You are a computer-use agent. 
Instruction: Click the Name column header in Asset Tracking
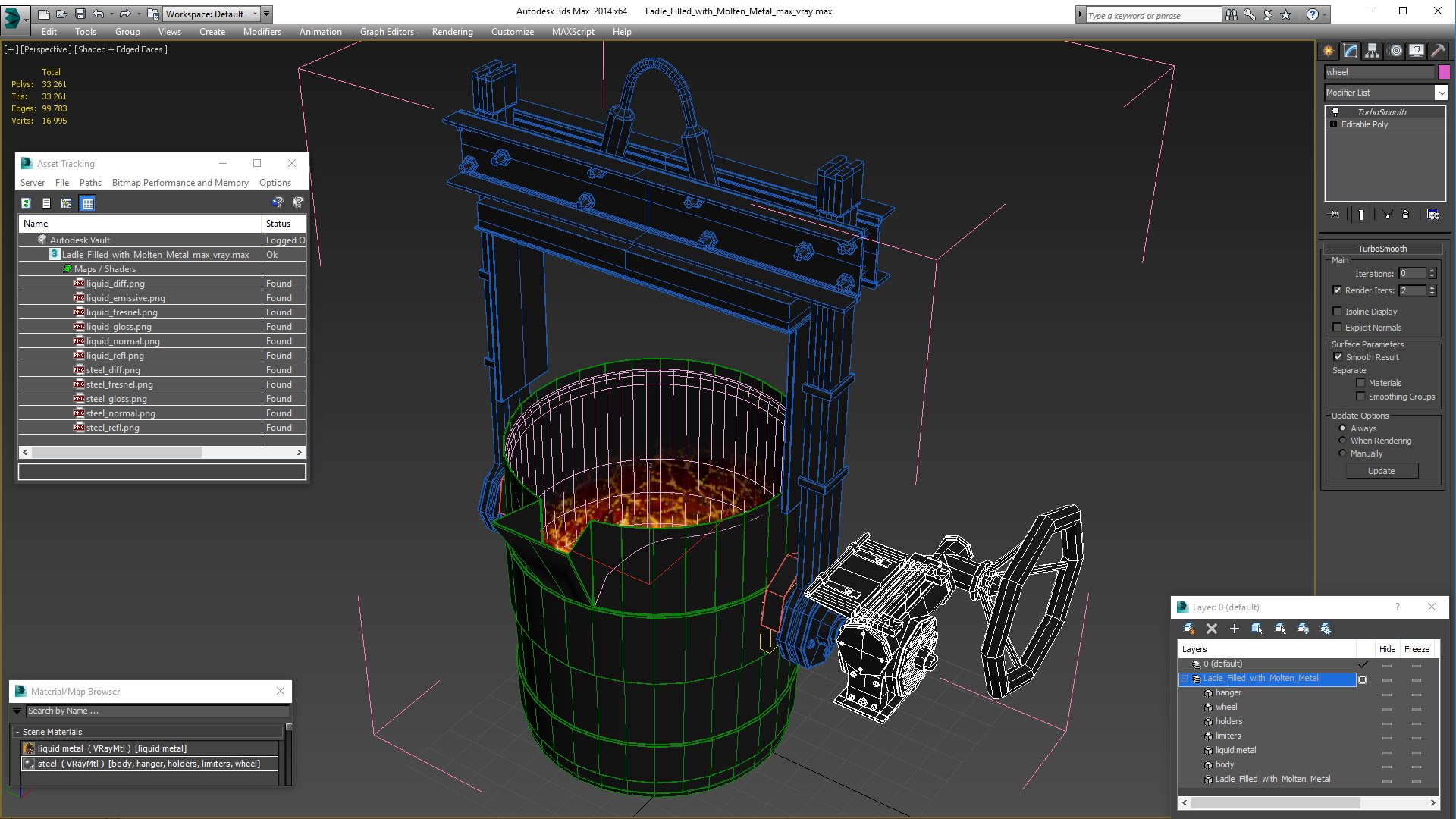[140, 224]
